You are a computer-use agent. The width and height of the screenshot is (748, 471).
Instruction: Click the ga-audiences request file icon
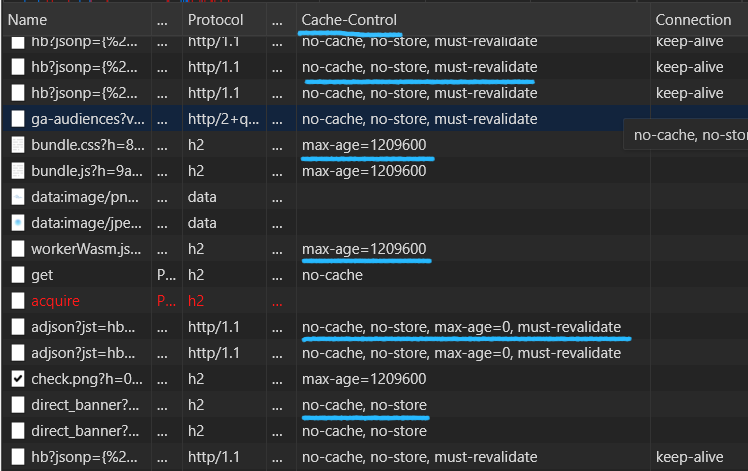pos(18,119)
